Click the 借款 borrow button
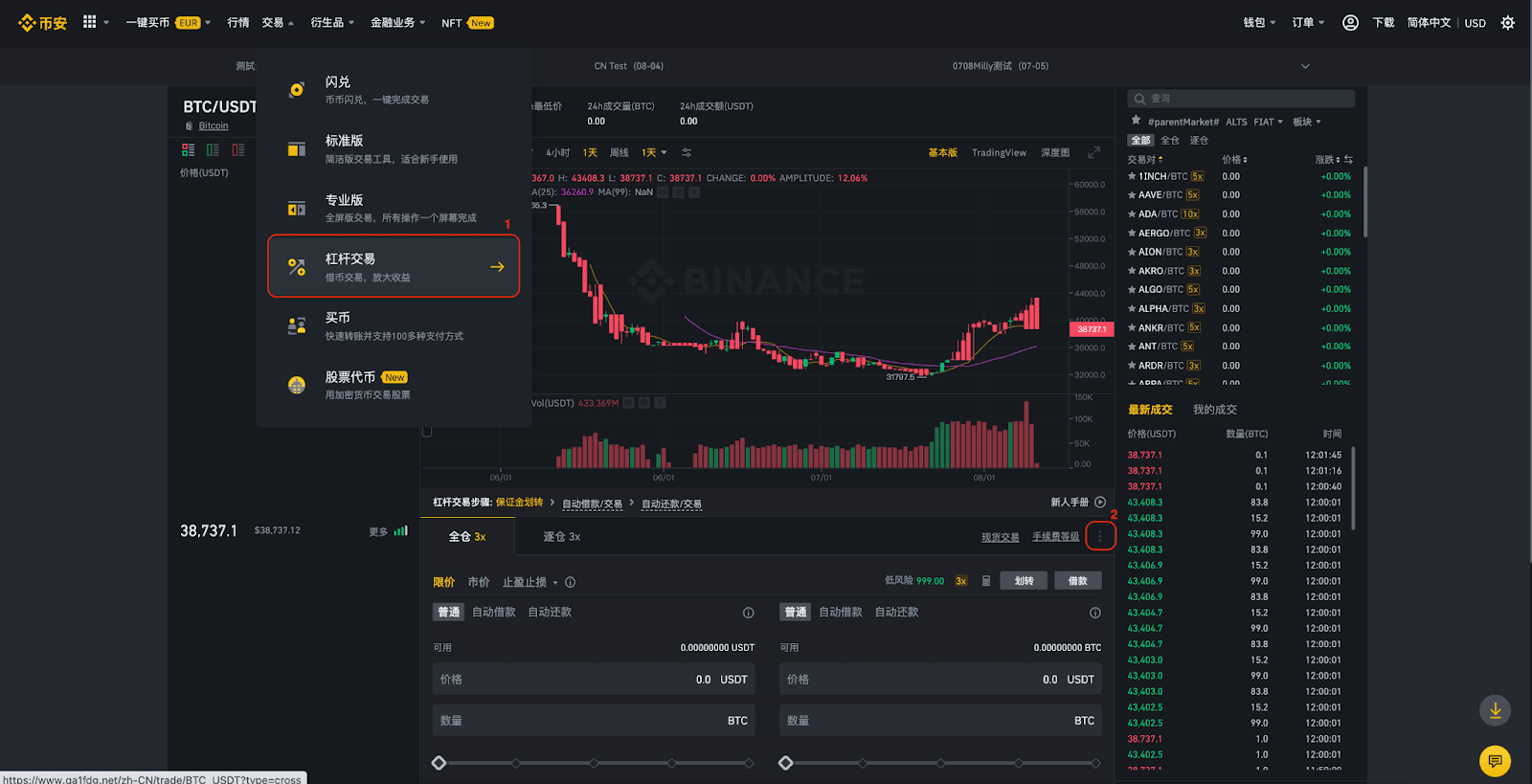The height and width of the screenshot is (784, 1532). (1078, 581)
